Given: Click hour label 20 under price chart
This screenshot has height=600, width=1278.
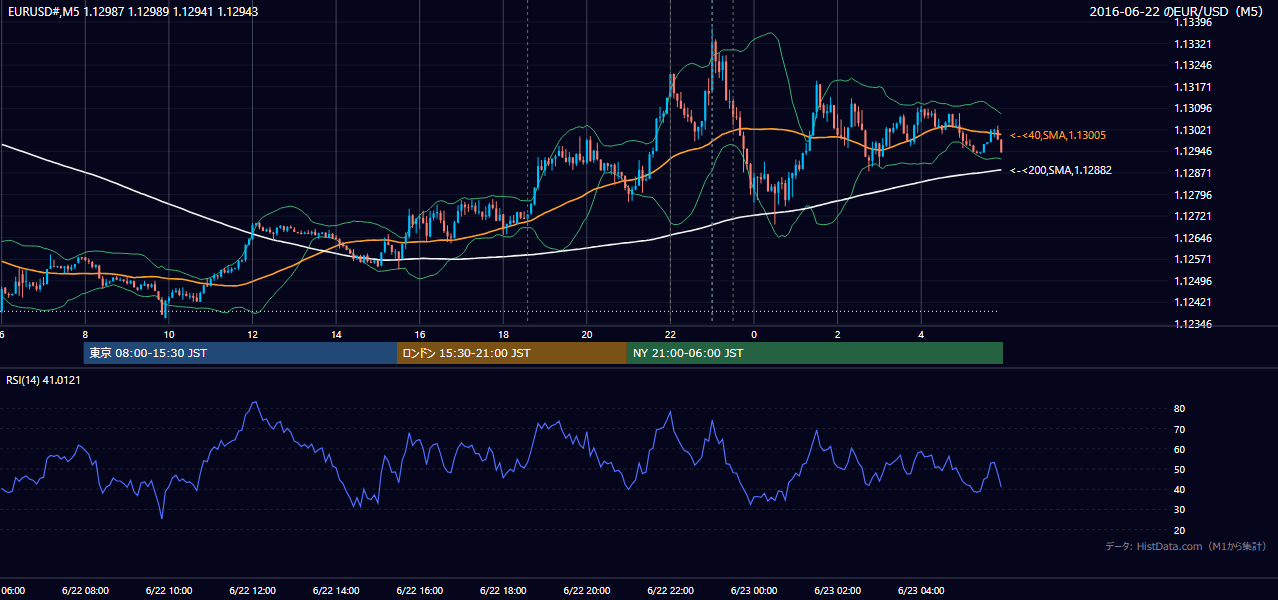Looking at the screenshot, I should point(587,335).
